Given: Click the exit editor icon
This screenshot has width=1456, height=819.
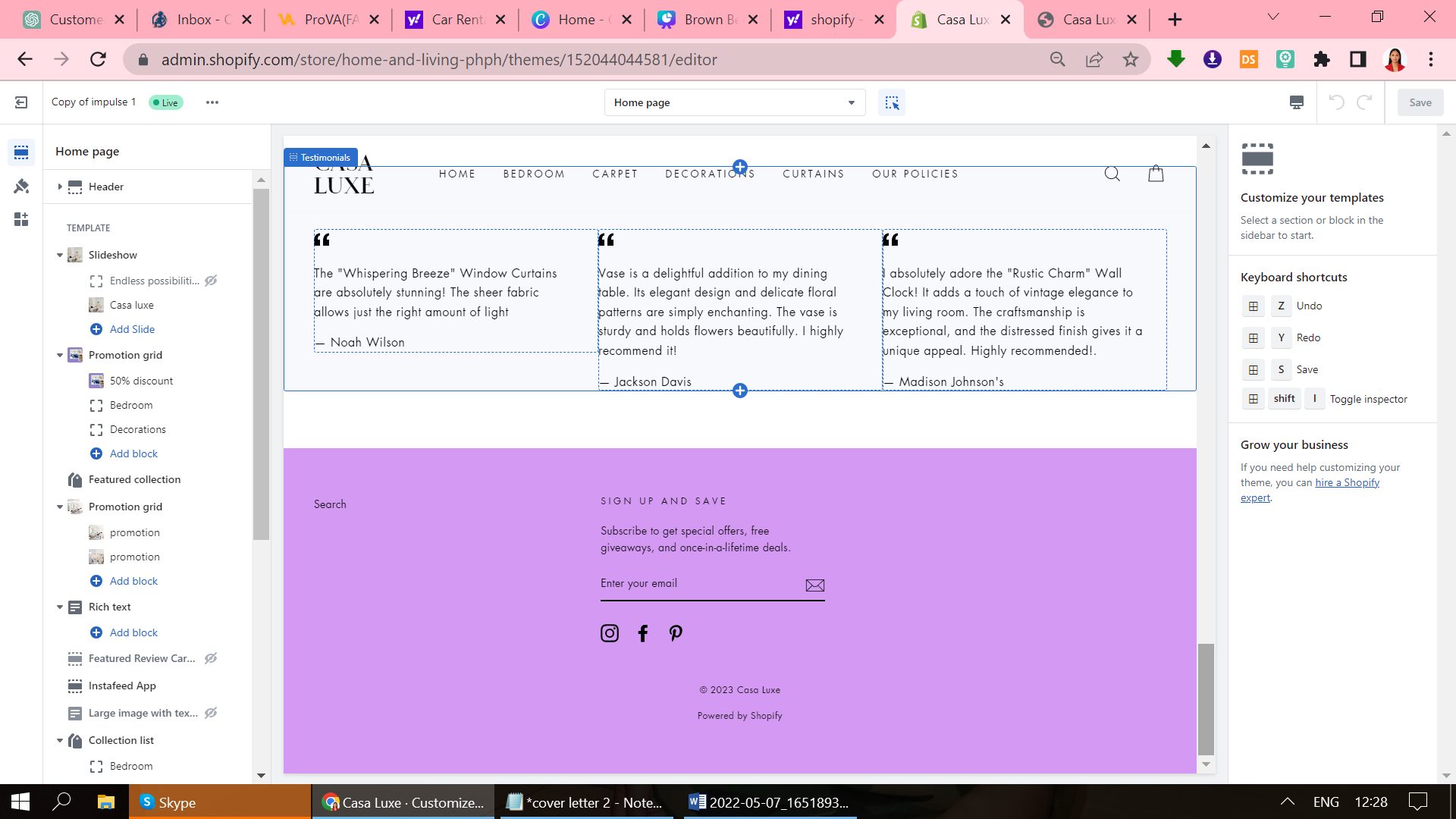Looking at the screenshot, I should (x=21, y=102).
